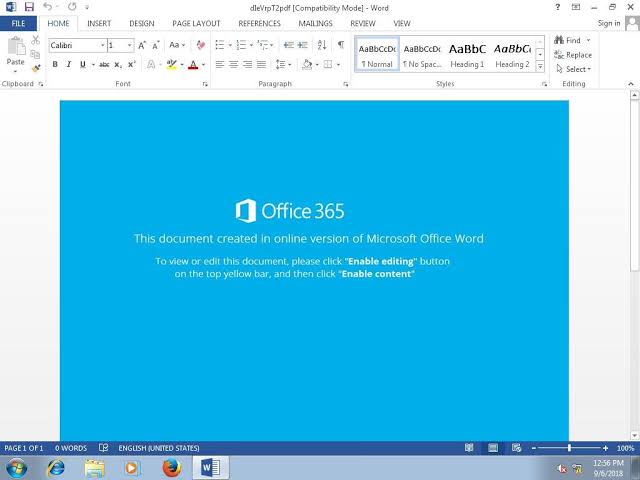Click the 100% zoom level
Screen dimensions: 640x480
point(625,448)
